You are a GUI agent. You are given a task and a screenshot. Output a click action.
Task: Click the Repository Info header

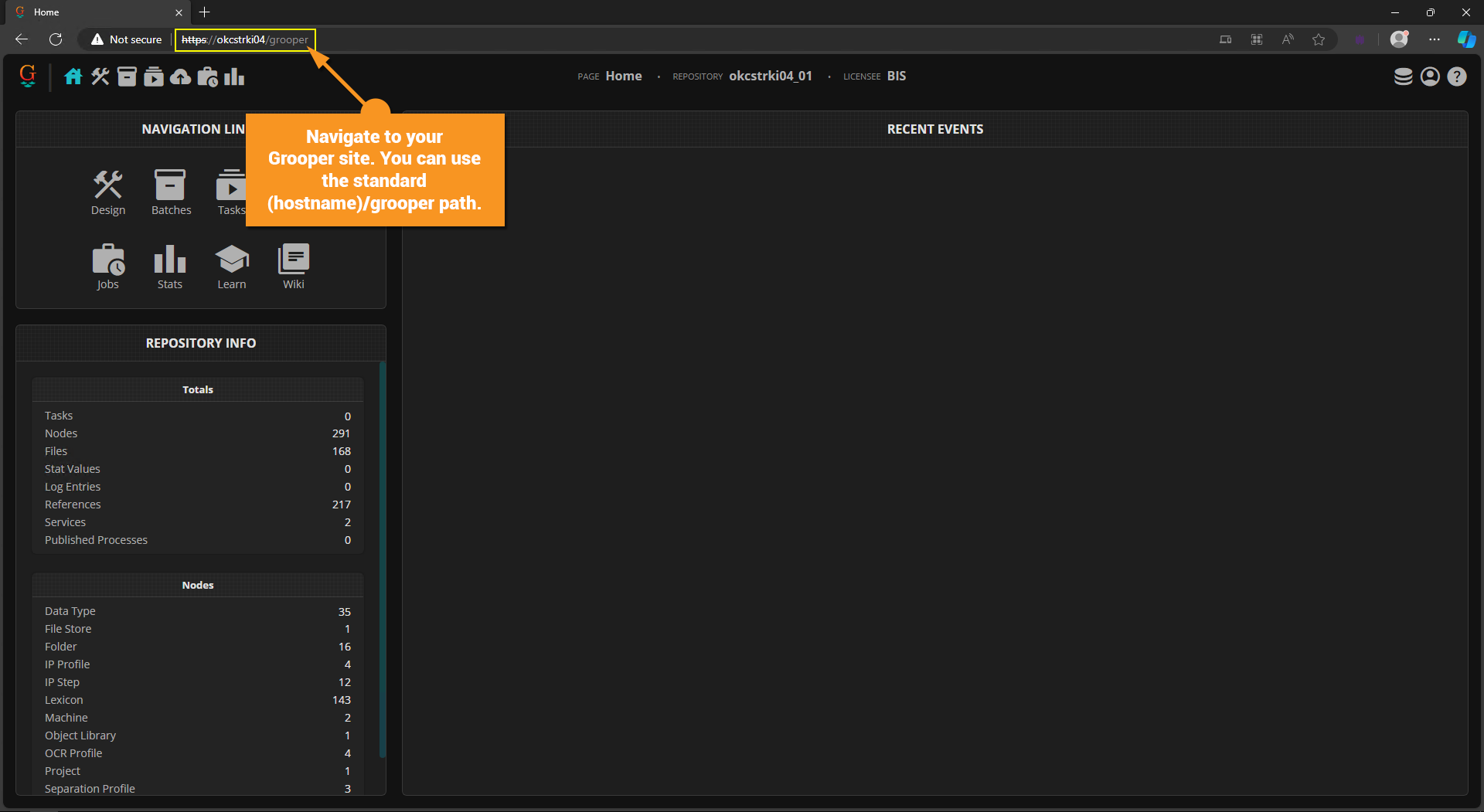[x=201, y=343]
